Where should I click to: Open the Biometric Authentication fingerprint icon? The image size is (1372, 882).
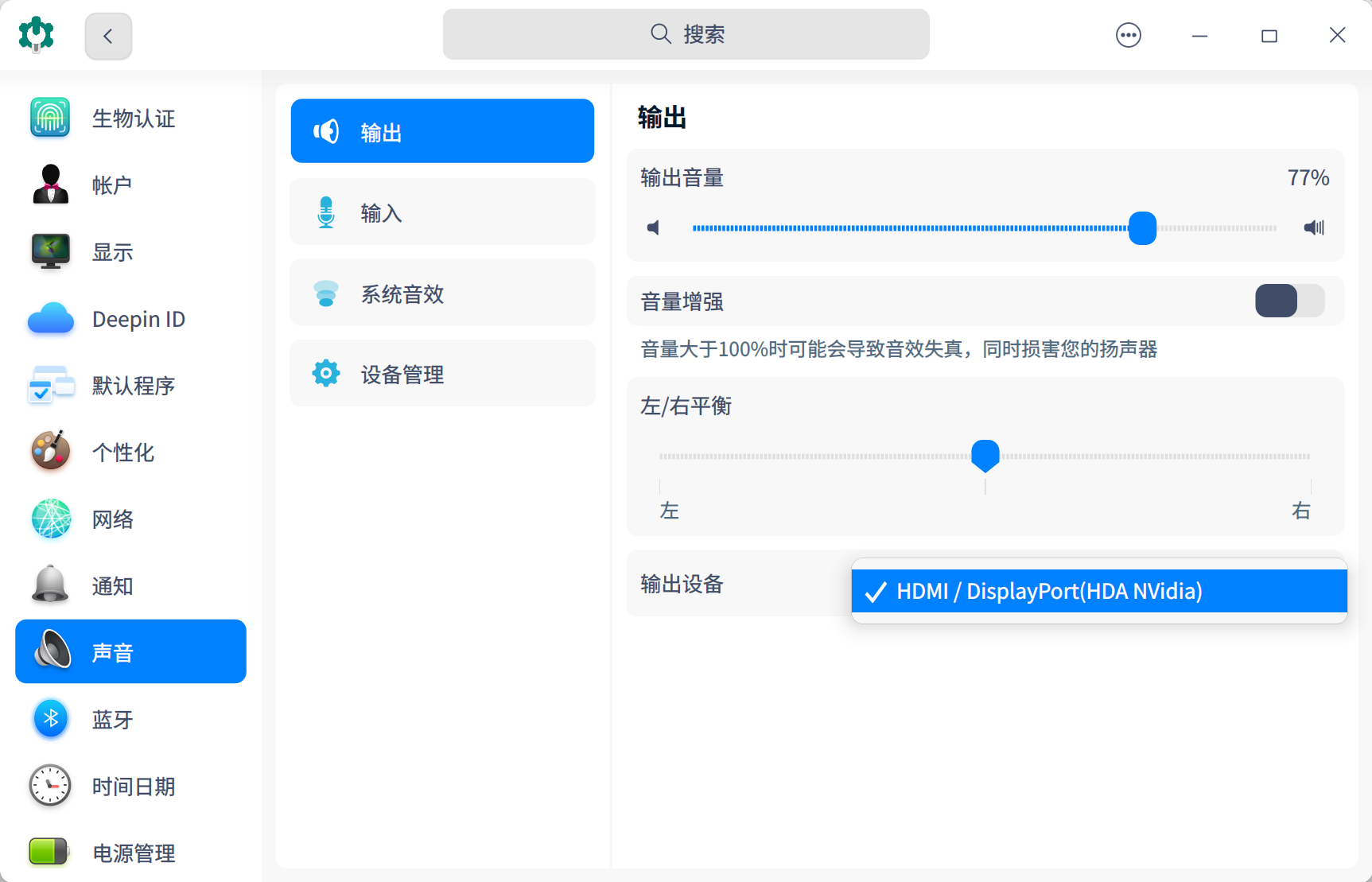coord(50,118)
